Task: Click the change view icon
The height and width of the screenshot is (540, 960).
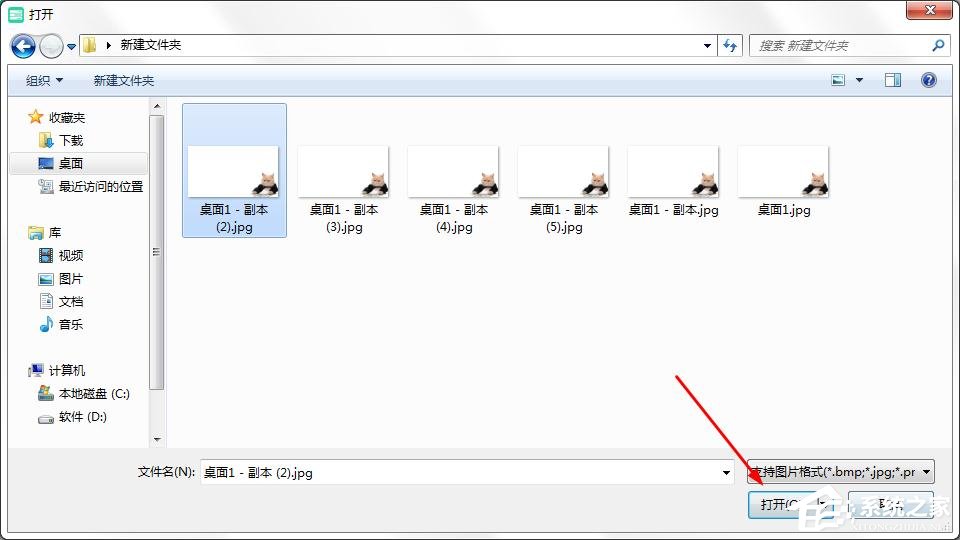Action: pos(838,80)
